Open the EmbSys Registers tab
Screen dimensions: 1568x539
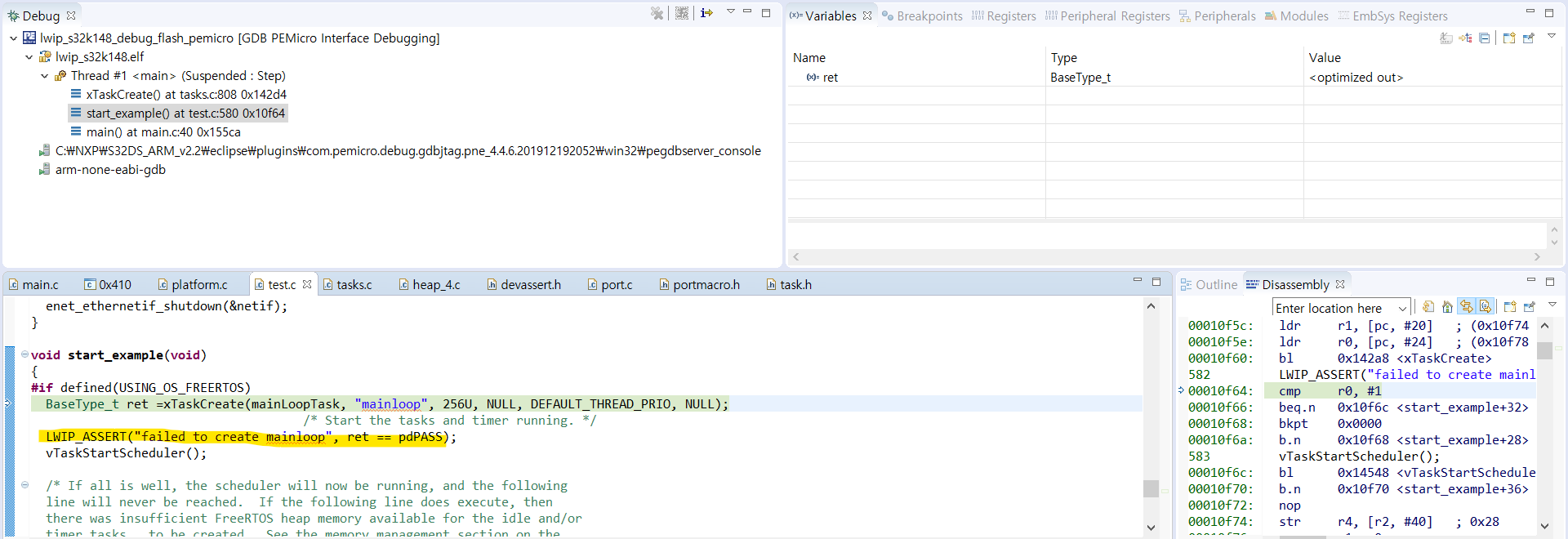point(1392,16)
